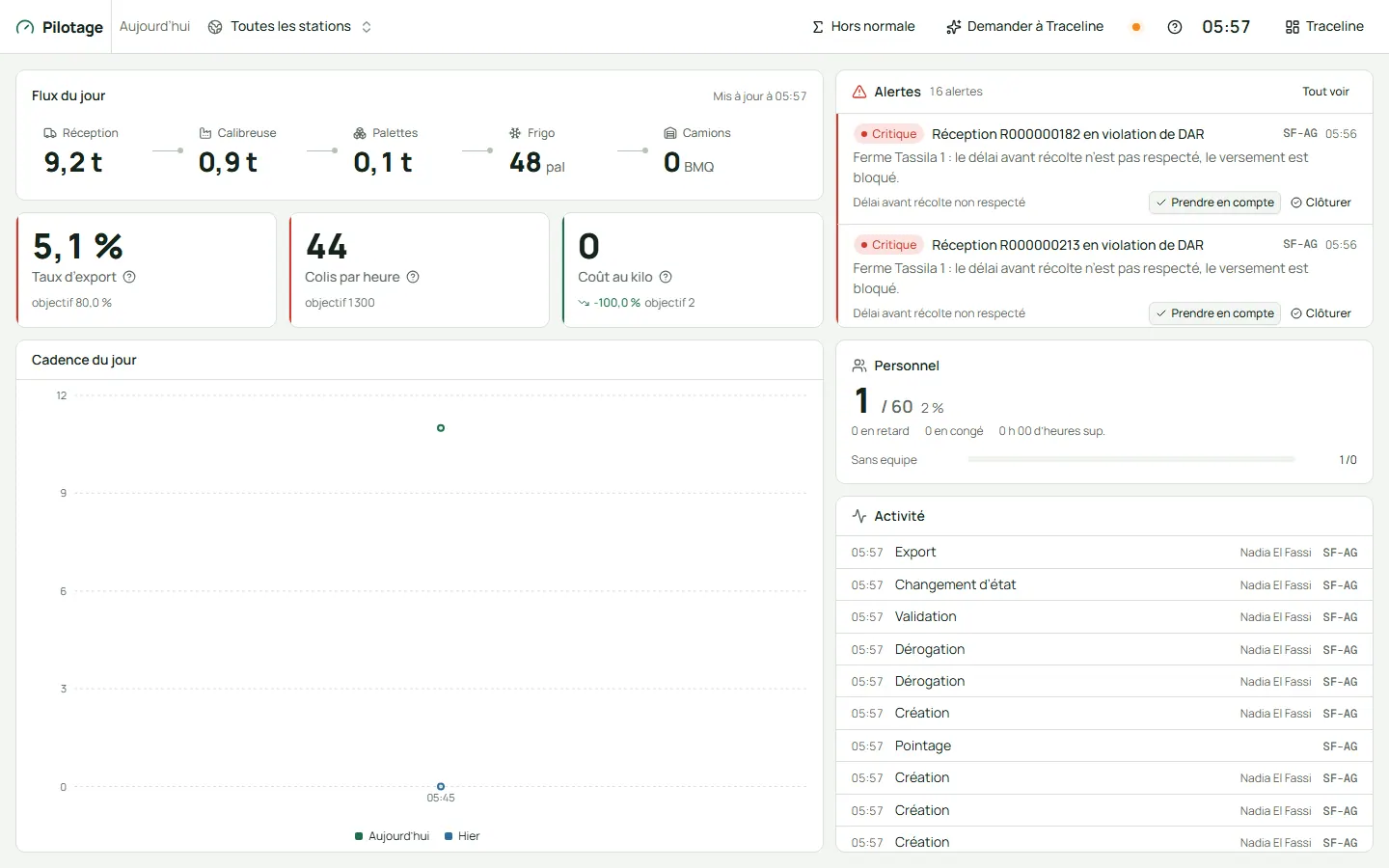Click the Calibreuse icon

205,133
